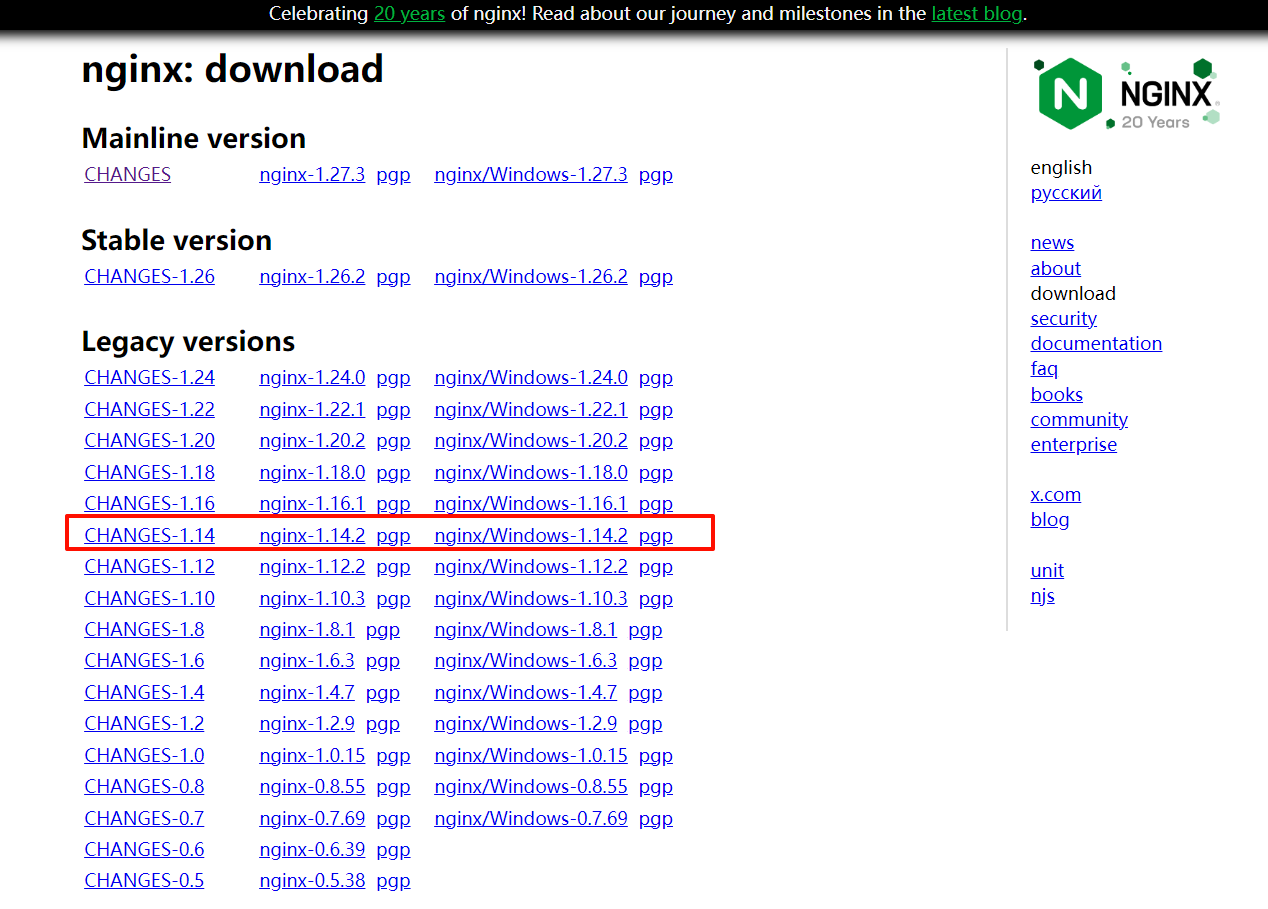Viewport: 1268px width, 909px height.
Task: Download nginx/Windows-1.12.2
Action: coord(531,566)
